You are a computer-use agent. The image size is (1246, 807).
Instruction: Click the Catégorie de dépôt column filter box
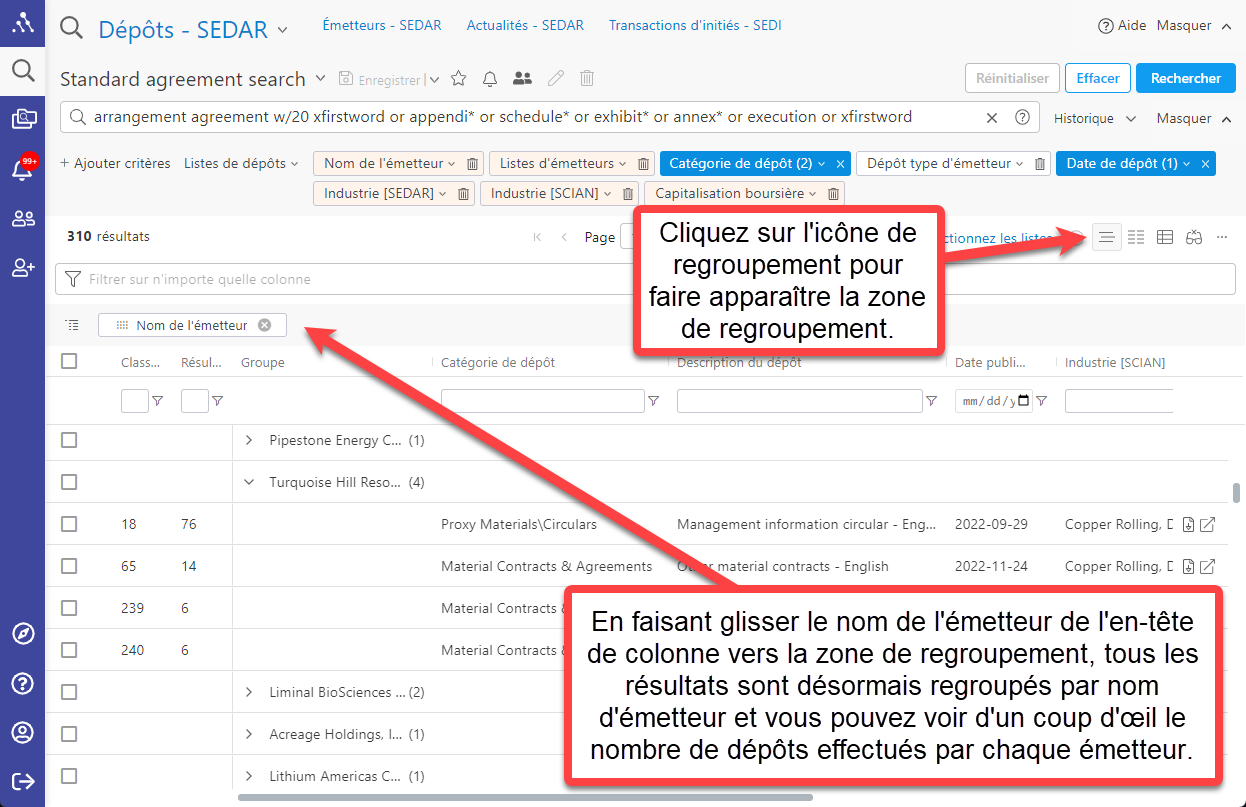point(543,401)
